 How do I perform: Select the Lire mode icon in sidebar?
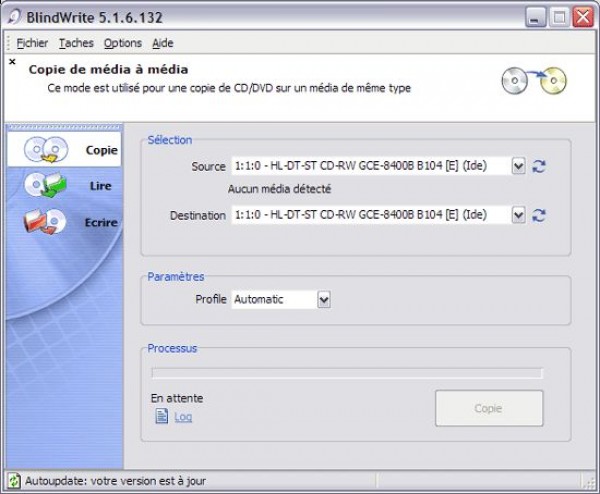tap(45, 185)
